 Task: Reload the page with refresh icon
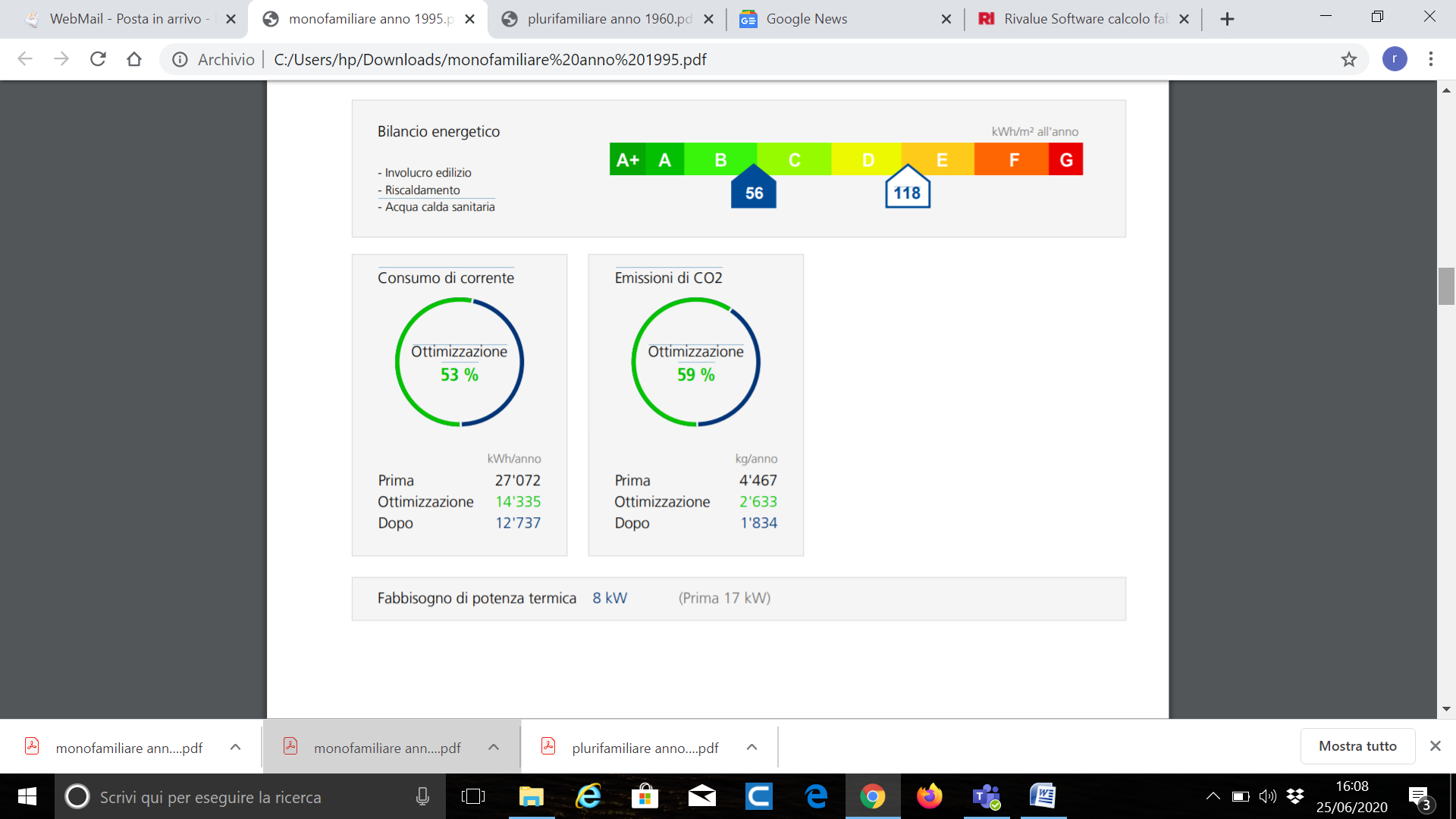[98, 59]
